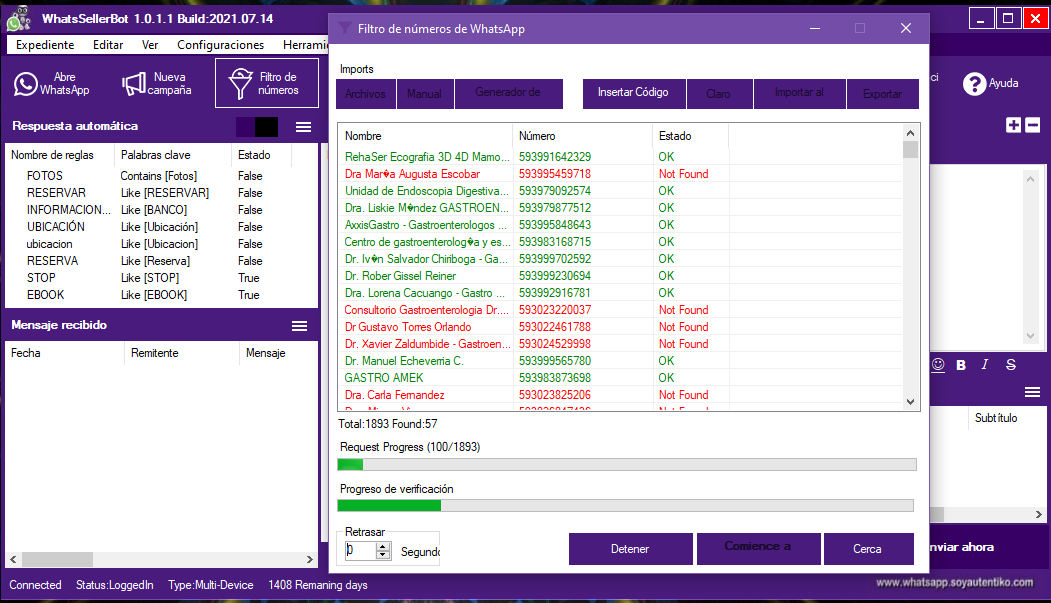The image size is (1051, 603).
Task: Click the Comience a button
Action: [x=758, y=549]
